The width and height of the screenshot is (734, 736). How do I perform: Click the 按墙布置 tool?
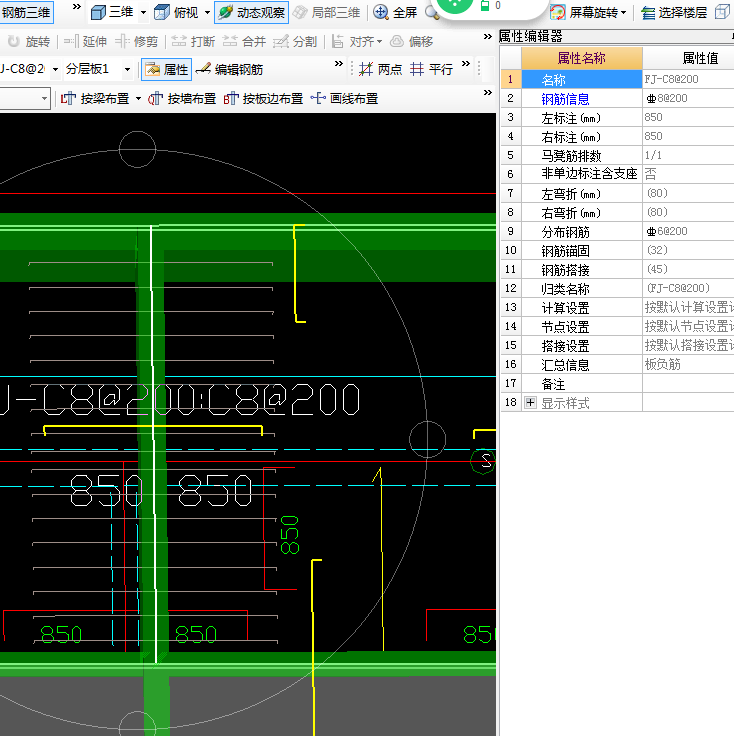tap(182, 99)
